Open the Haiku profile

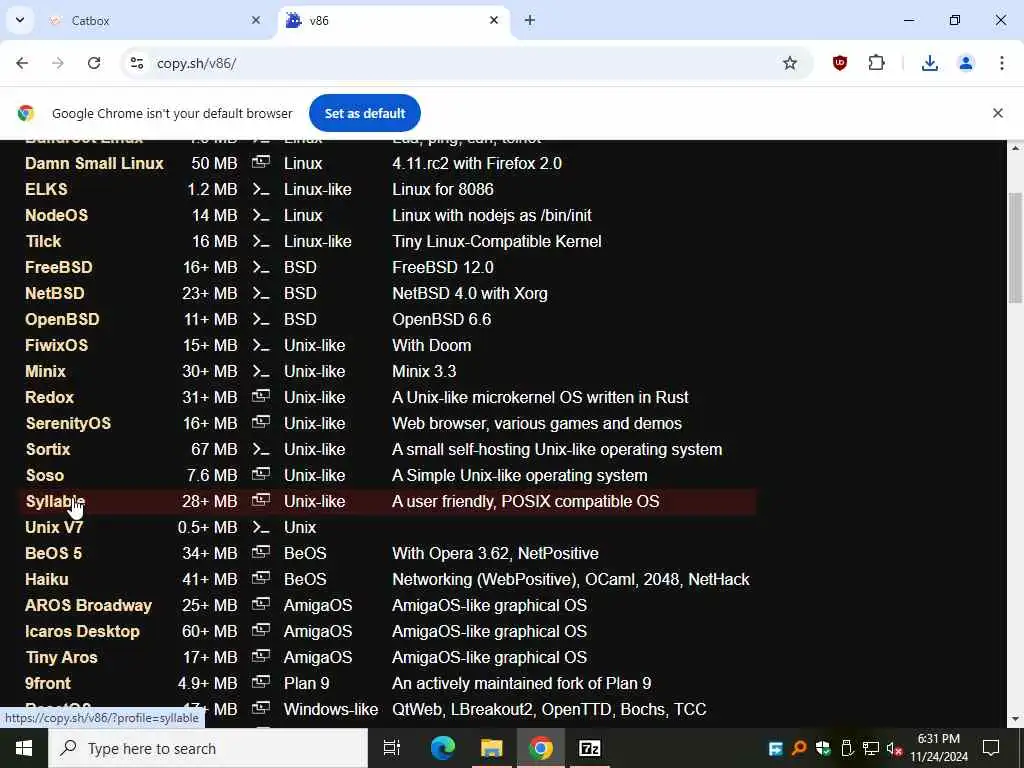point(46,580)
